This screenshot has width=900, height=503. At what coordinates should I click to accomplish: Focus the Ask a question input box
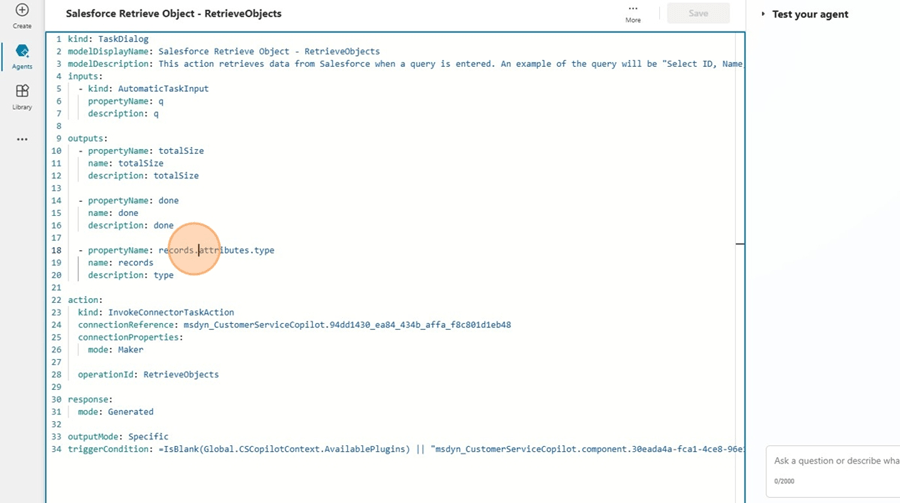pyautogui.click(x=835, y=461)
